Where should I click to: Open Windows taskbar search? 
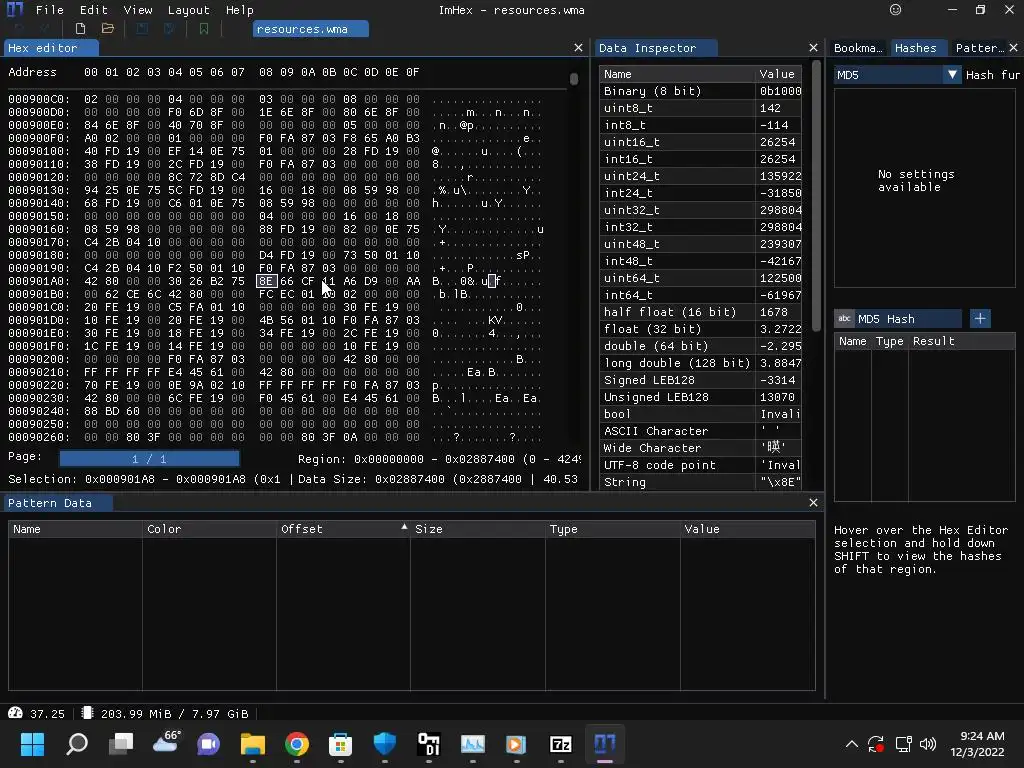point(77,744)
